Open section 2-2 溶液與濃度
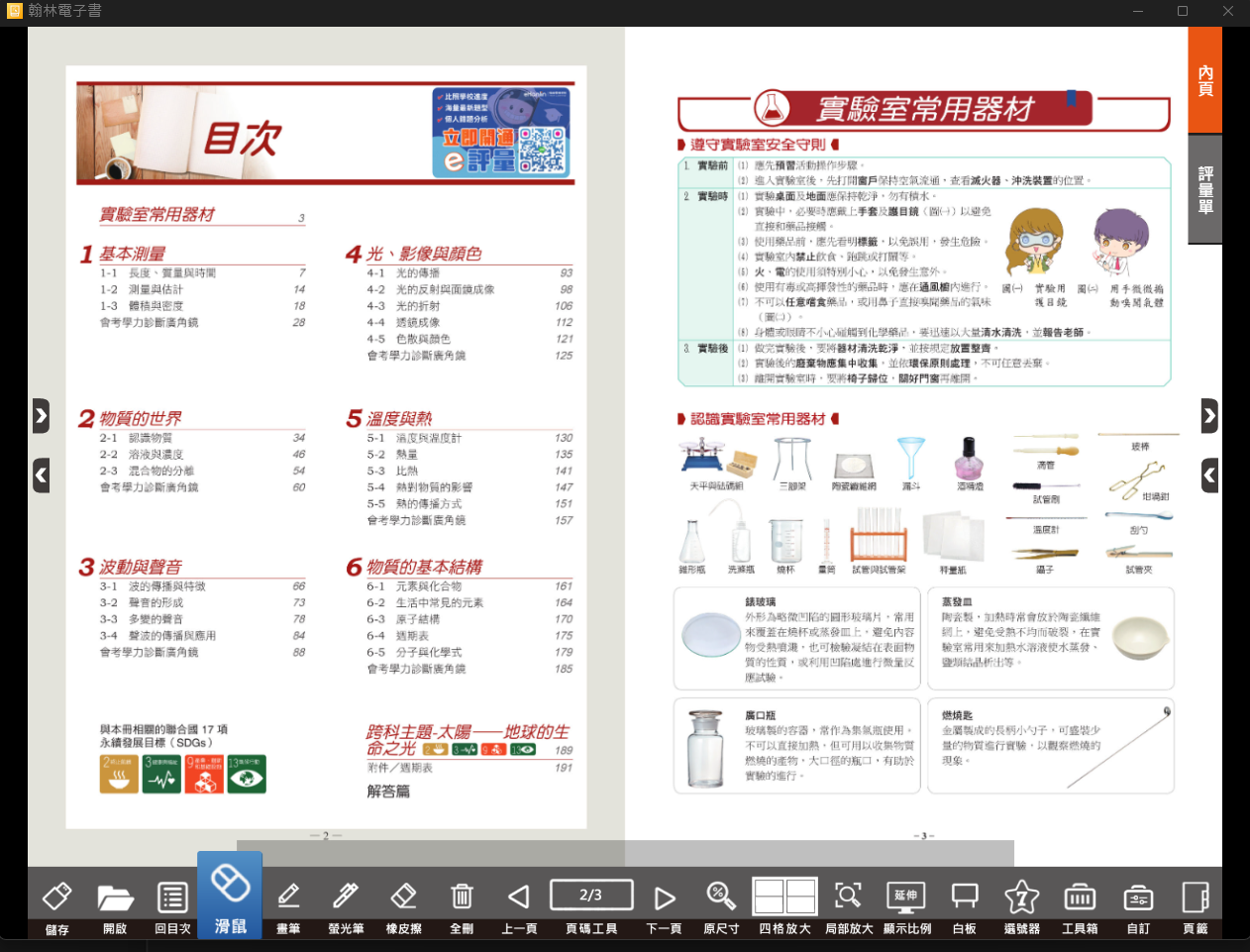The height and width of the screenshot is (952, 1250). [202, 455]
